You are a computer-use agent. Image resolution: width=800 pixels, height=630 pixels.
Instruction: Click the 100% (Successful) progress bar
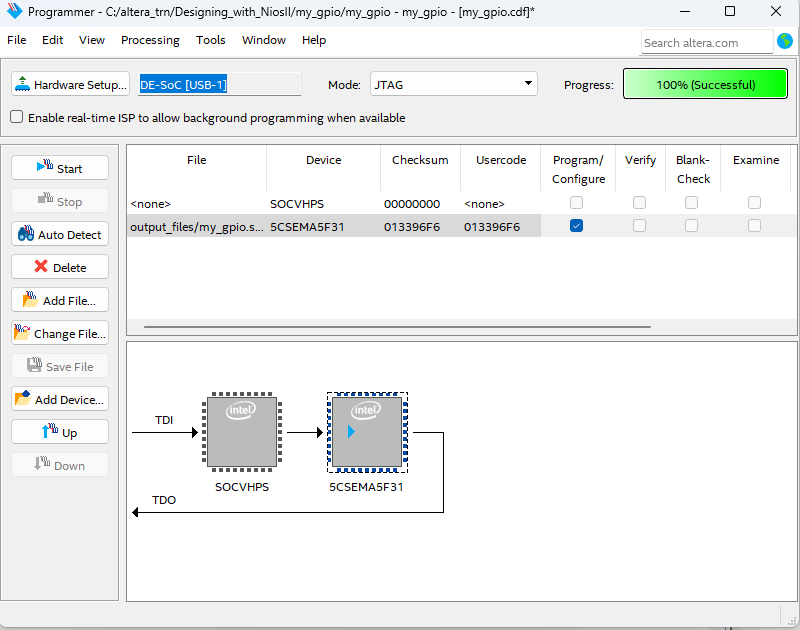705,84
